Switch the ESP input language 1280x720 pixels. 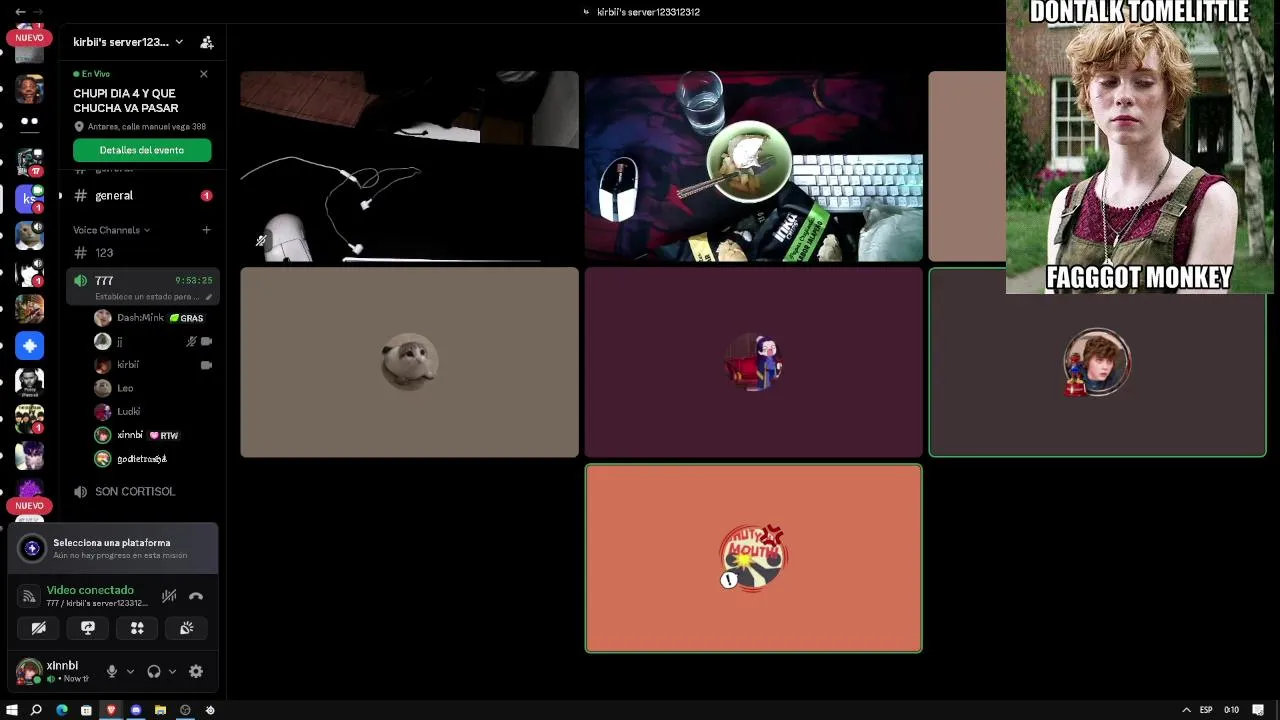tap(1206, 710)
